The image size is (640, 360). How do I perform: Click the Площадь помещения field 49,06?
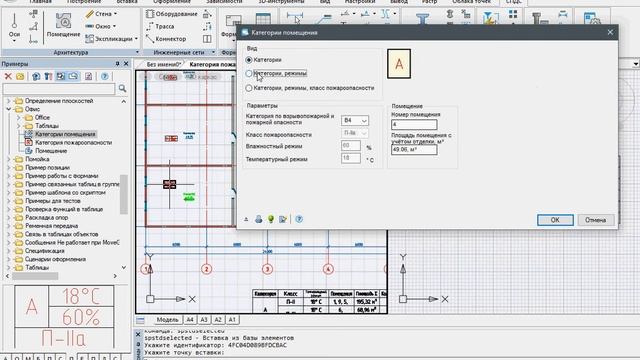tap(414, 149)
